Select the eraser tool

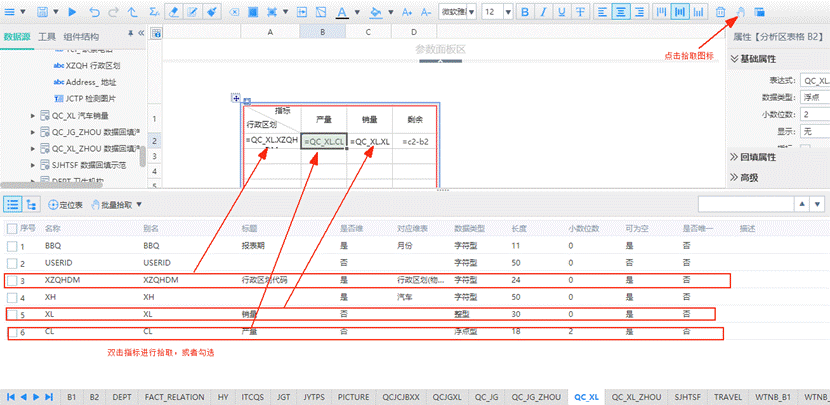pos(174,11)
